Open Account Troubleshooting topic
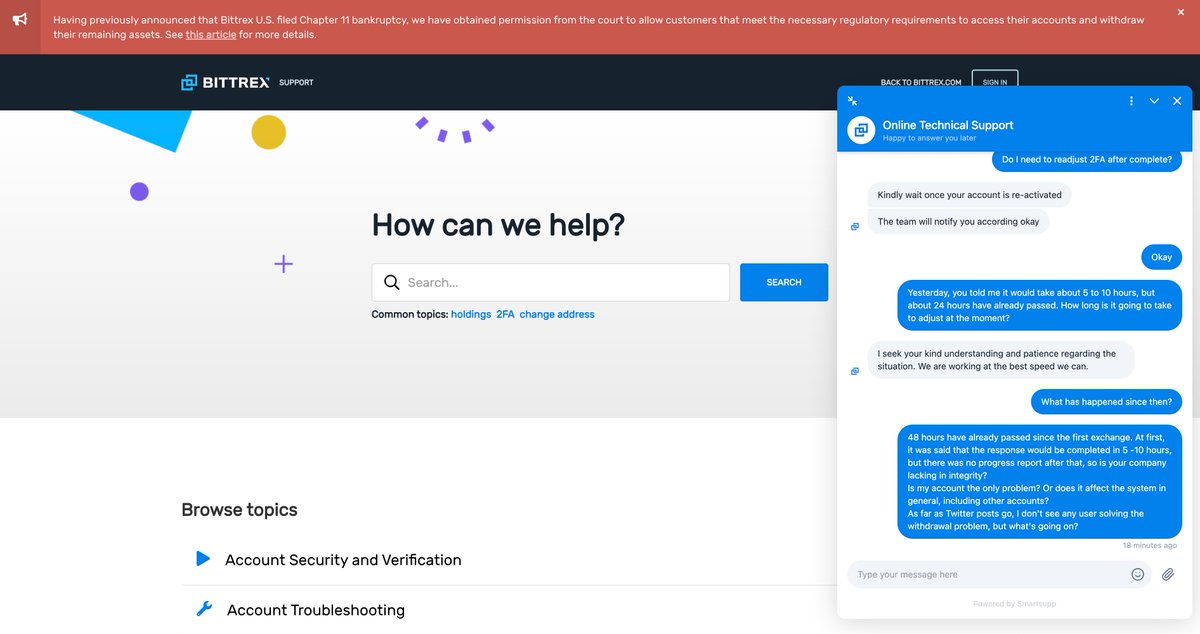 [x=316, y=610]
